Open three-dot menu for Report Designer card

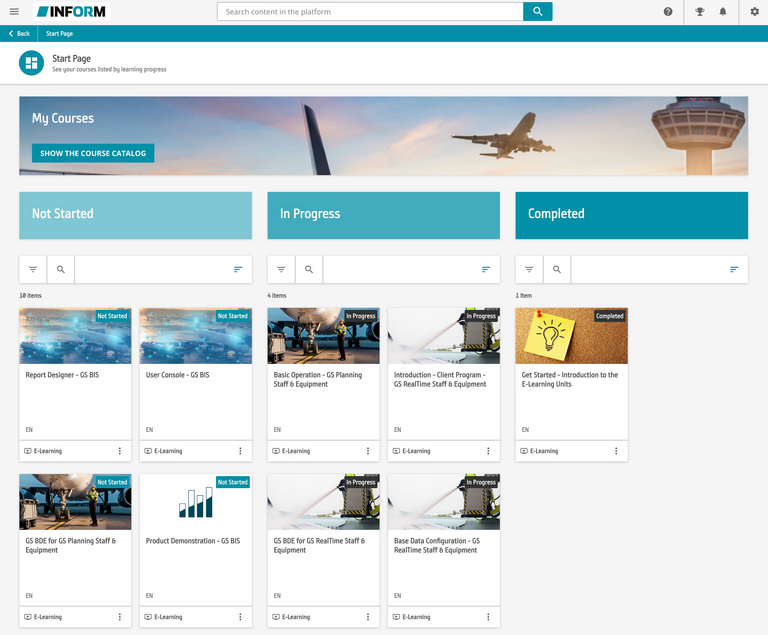(120, 451)
